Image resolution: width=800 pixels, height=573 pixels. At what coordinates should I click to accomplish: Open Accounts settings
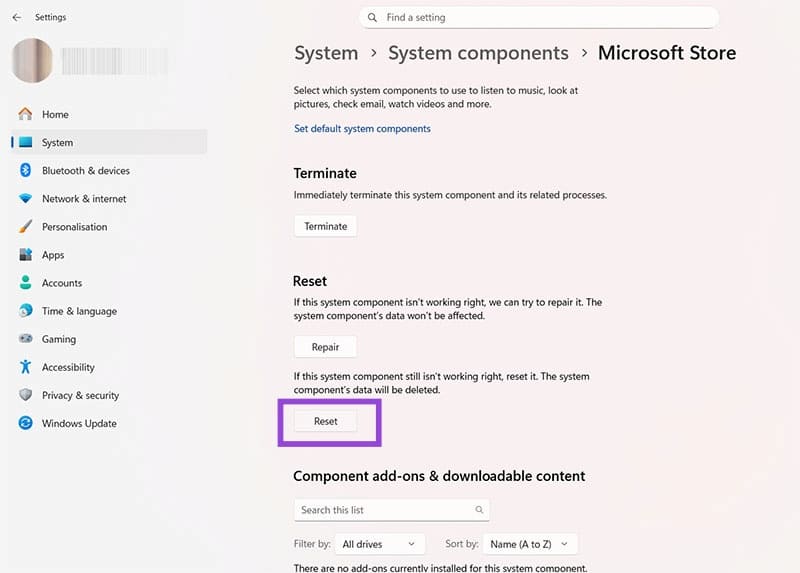109,283
